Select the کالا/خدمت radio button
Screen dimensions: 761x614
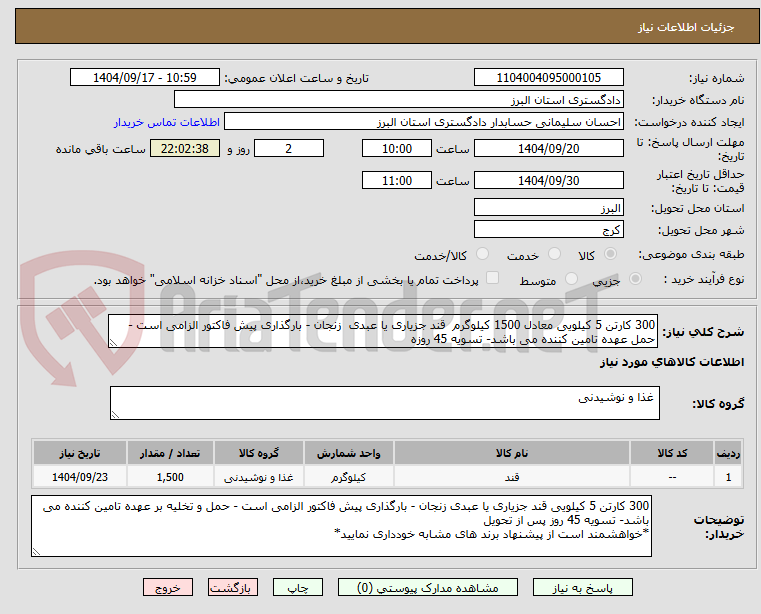482,254
